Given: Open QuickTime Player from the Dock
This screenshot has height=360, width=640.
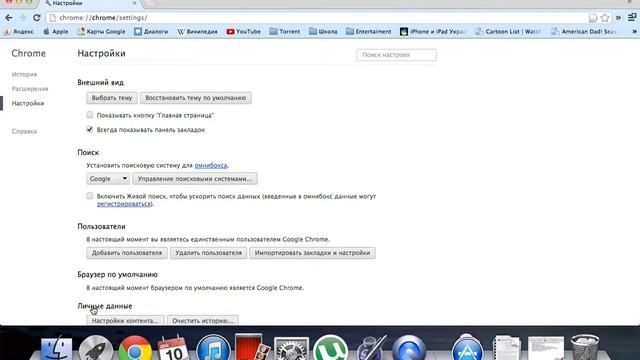Looking at the screenshot, I should [x=409, y=348].
